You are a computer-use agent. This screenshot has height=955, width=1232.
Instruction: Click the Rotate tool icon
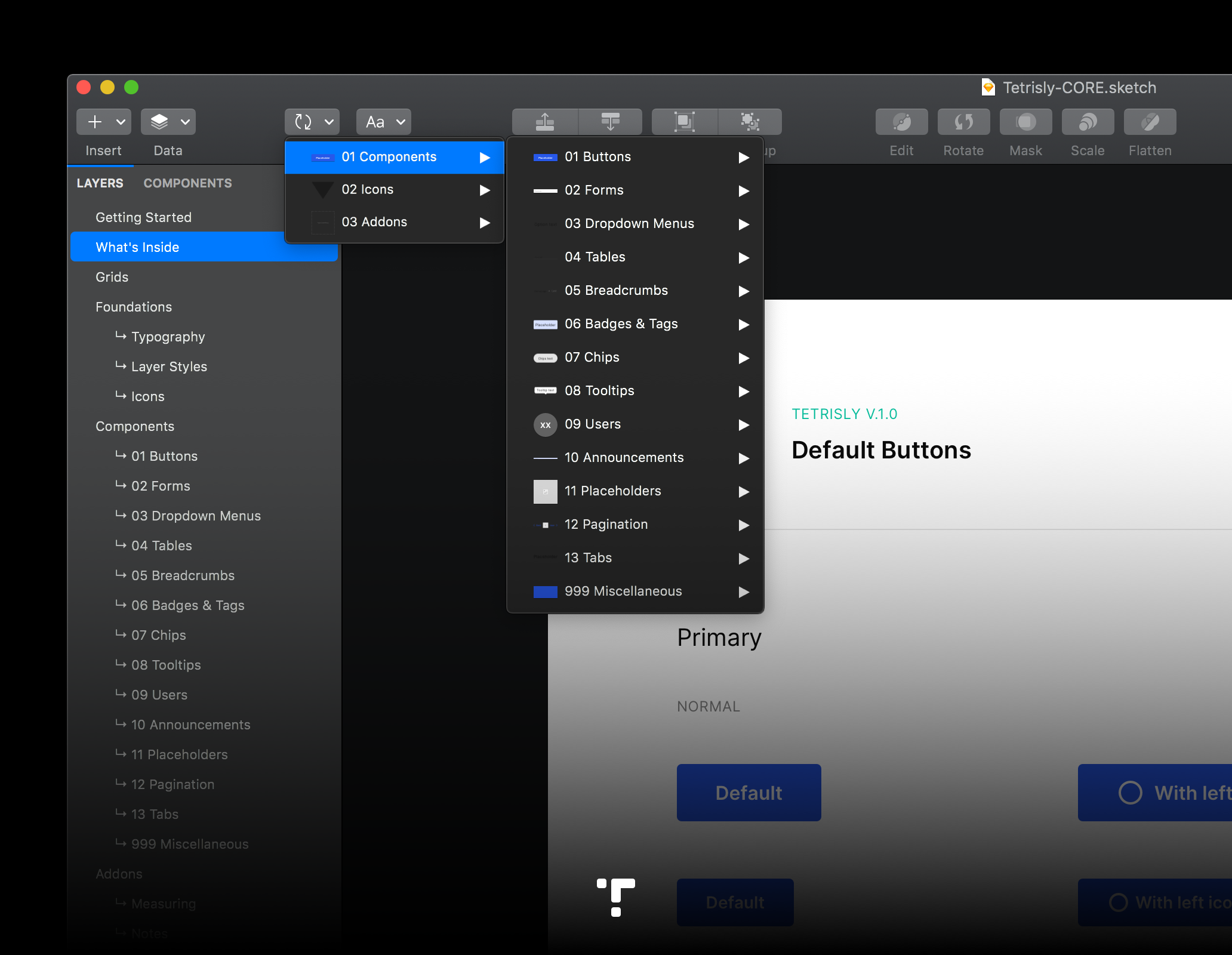[x=963, y=122]
